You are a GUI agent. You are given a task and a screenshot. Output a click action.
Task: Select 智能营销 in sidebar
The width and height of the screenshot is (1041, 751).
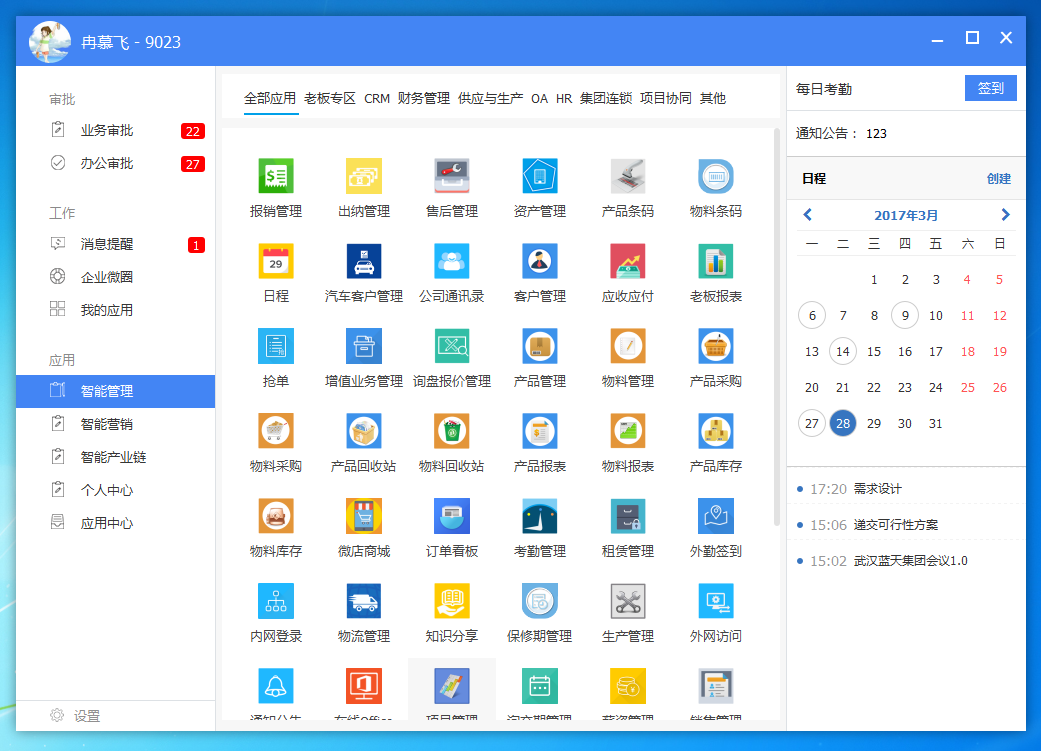[116, 424]
